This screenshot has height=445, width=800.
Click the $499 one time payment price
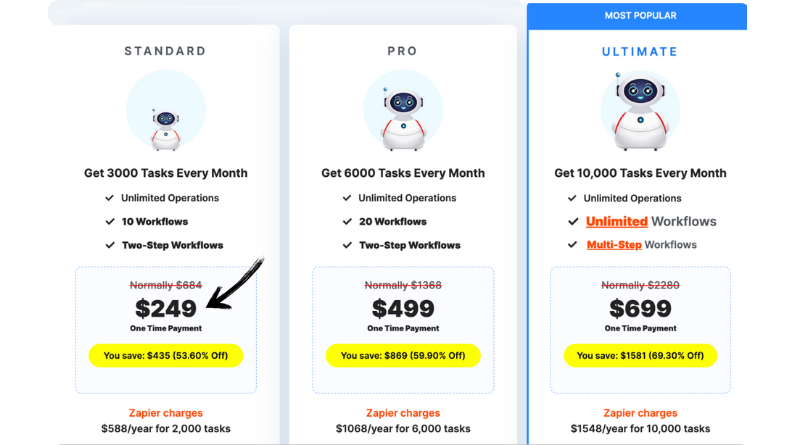tap(402, 309)
